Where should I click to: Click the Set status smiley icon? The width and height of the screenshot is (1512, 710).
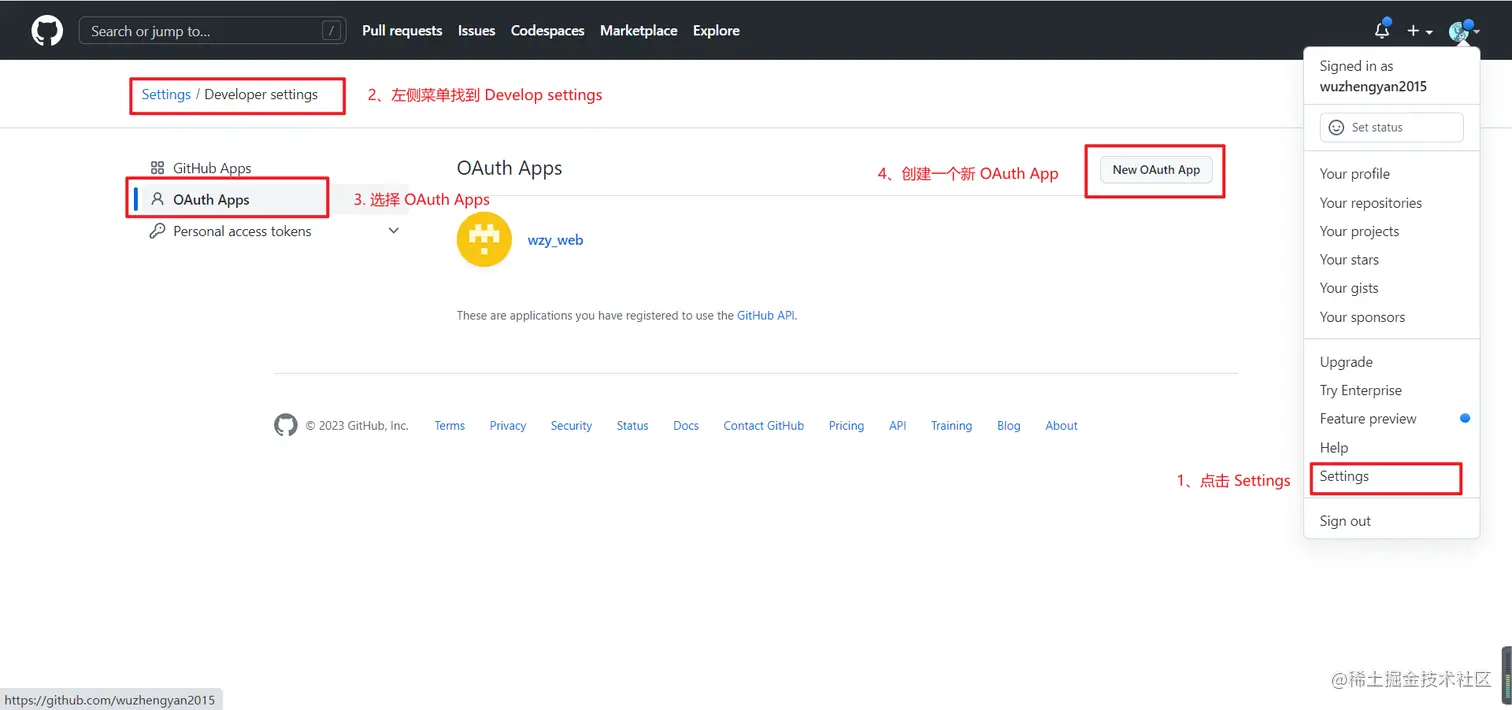pos(1337,127)
